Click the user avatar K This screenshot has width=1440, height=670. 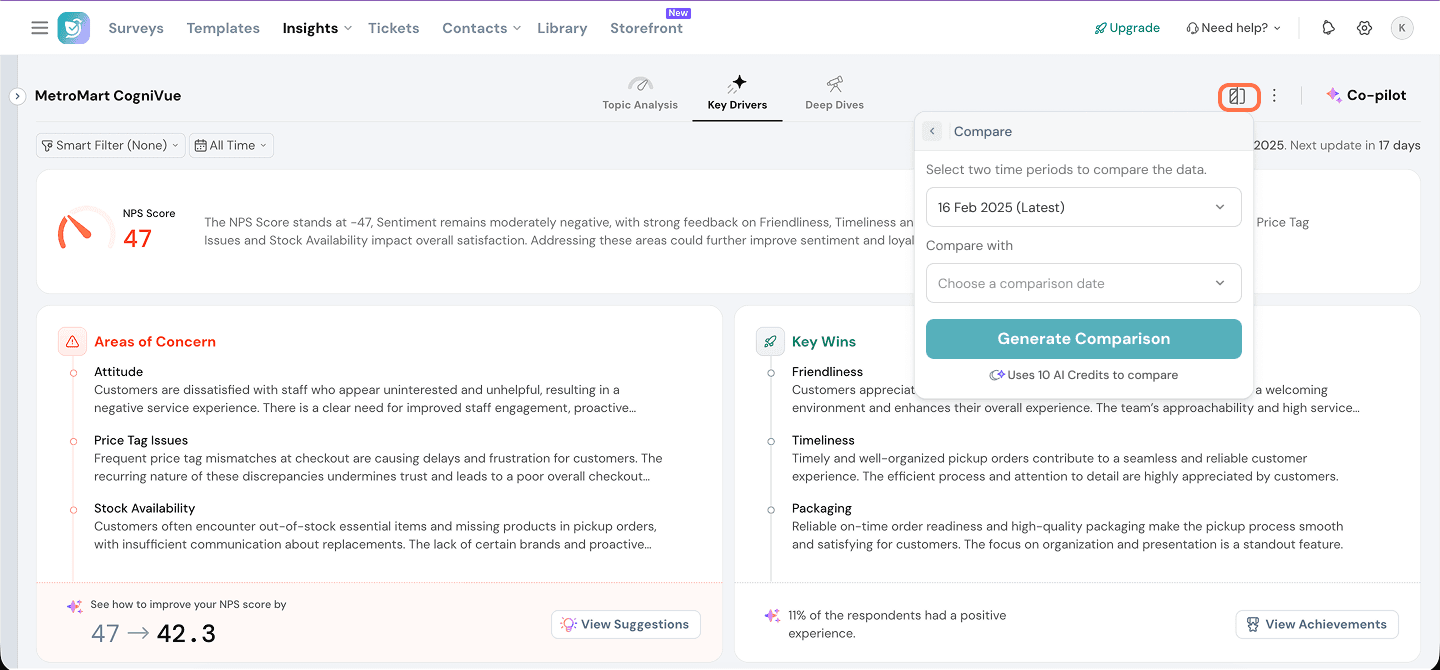tap(1402, 28)
